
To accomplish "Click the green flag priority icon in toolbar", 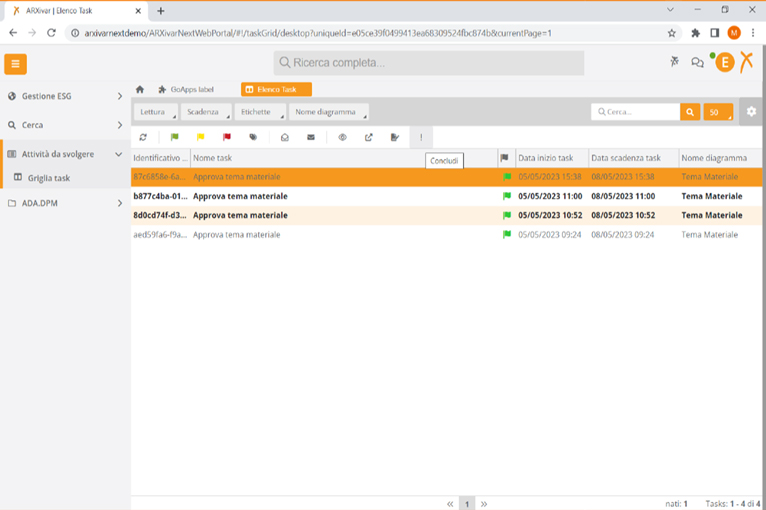I will coord(174,137).
